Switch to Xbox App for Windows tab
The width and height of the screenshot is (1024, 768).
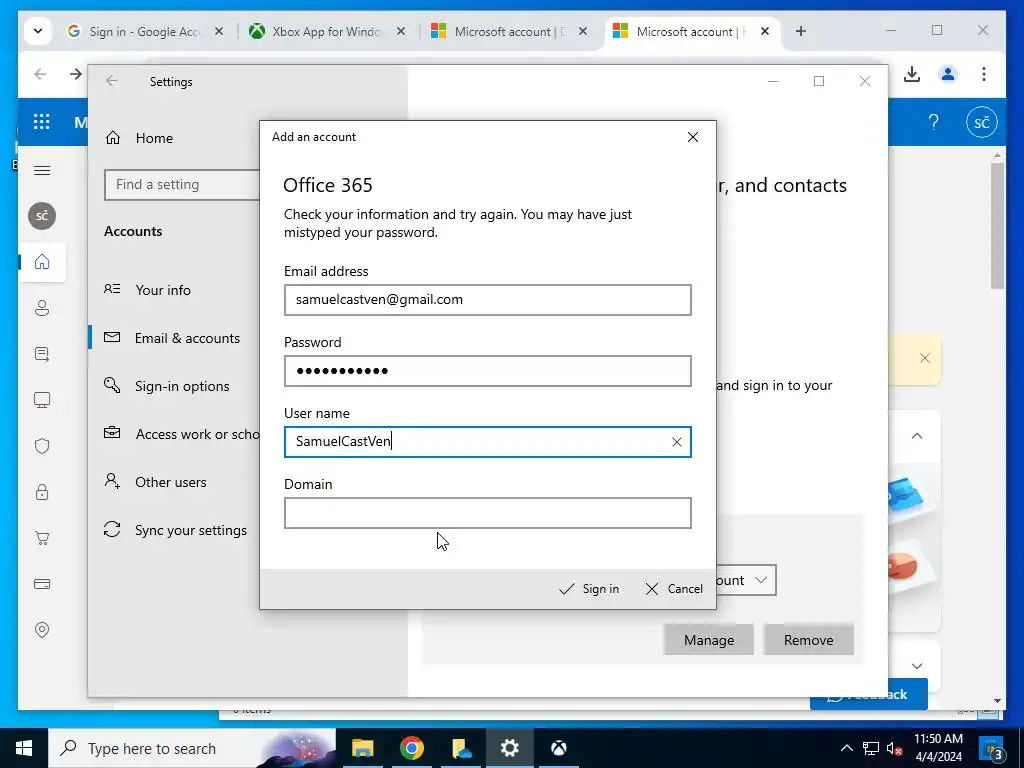pyautogui.click(x=325, y=31)
